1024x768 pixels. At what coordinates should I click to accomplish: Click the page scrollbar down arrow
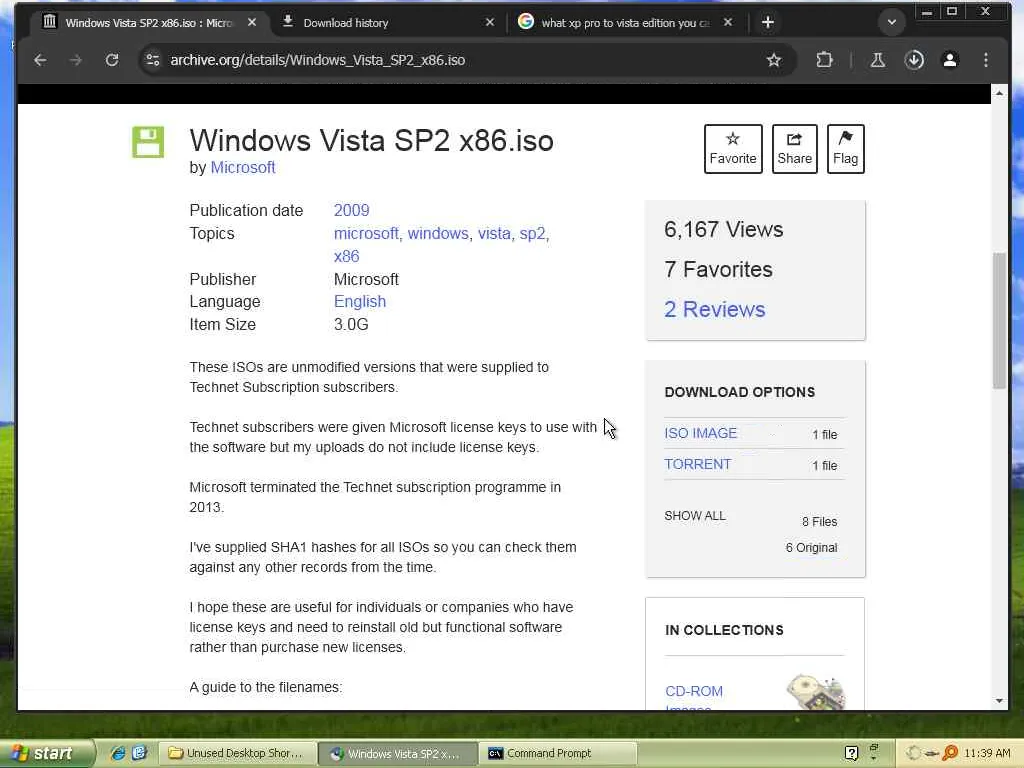coord(999,701)
